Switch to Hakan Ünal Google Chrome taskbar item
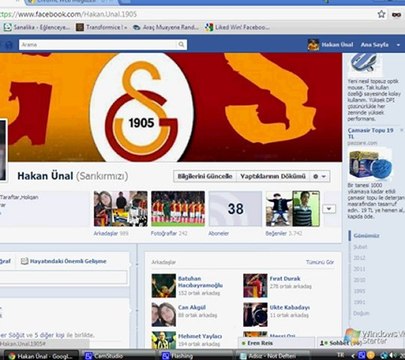405x360 pixels. point(43,356)
